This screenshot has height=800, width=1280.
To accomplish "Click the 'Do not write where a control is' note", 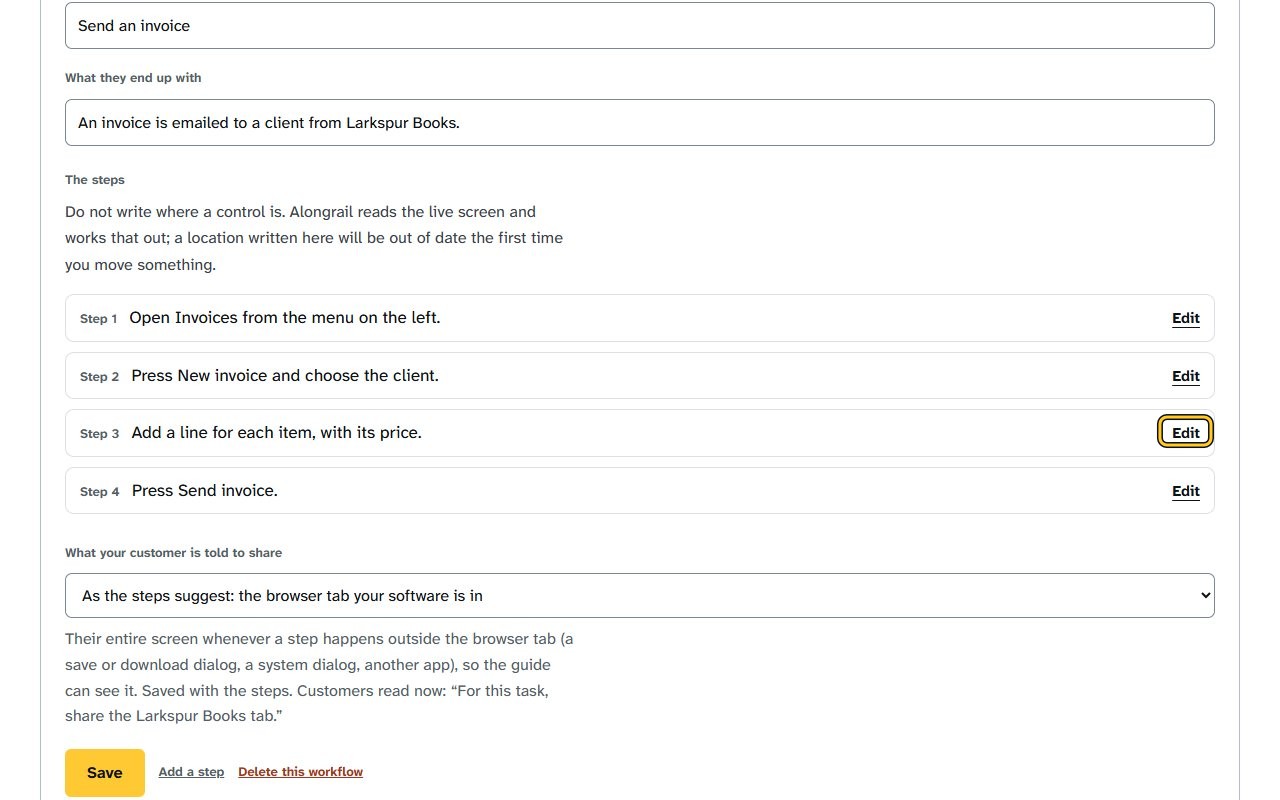I will 314,238.
